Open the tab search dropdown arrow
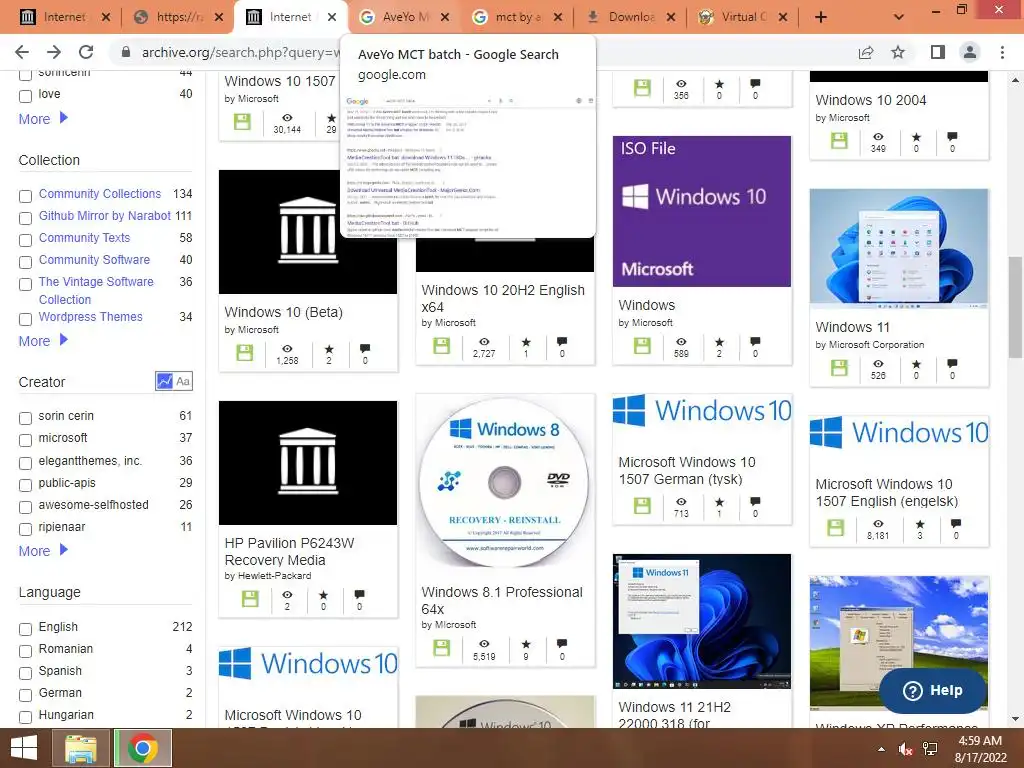The image size is (1024, 768). coord(899,17)
